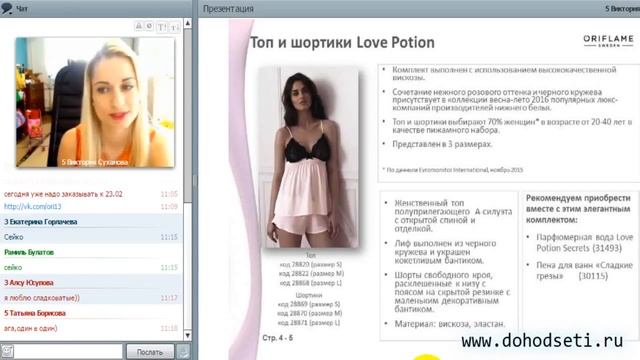The image size is (640, 360).
Task: Decrease chat font size with small T icon
Action: pyautogui.click(x=174, y=27)
